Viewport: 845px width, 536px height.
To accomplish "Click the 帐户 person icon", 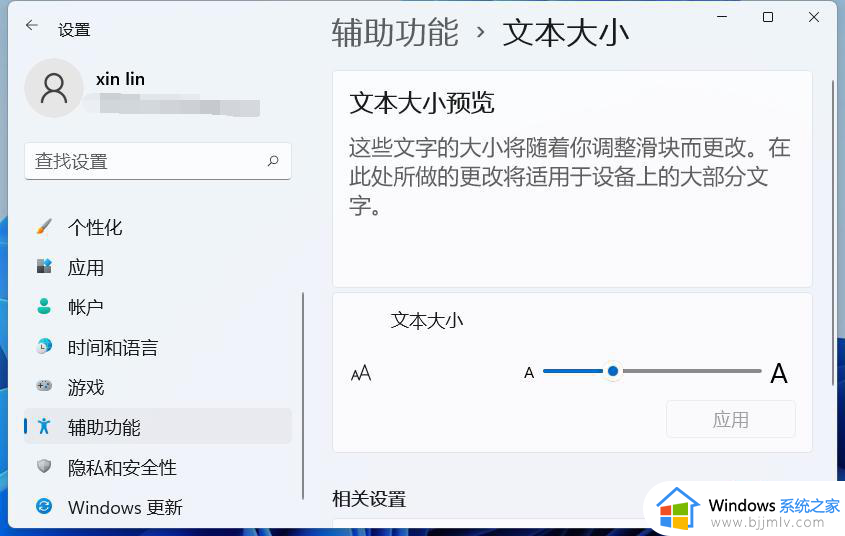I will click(x=44, y=306).
